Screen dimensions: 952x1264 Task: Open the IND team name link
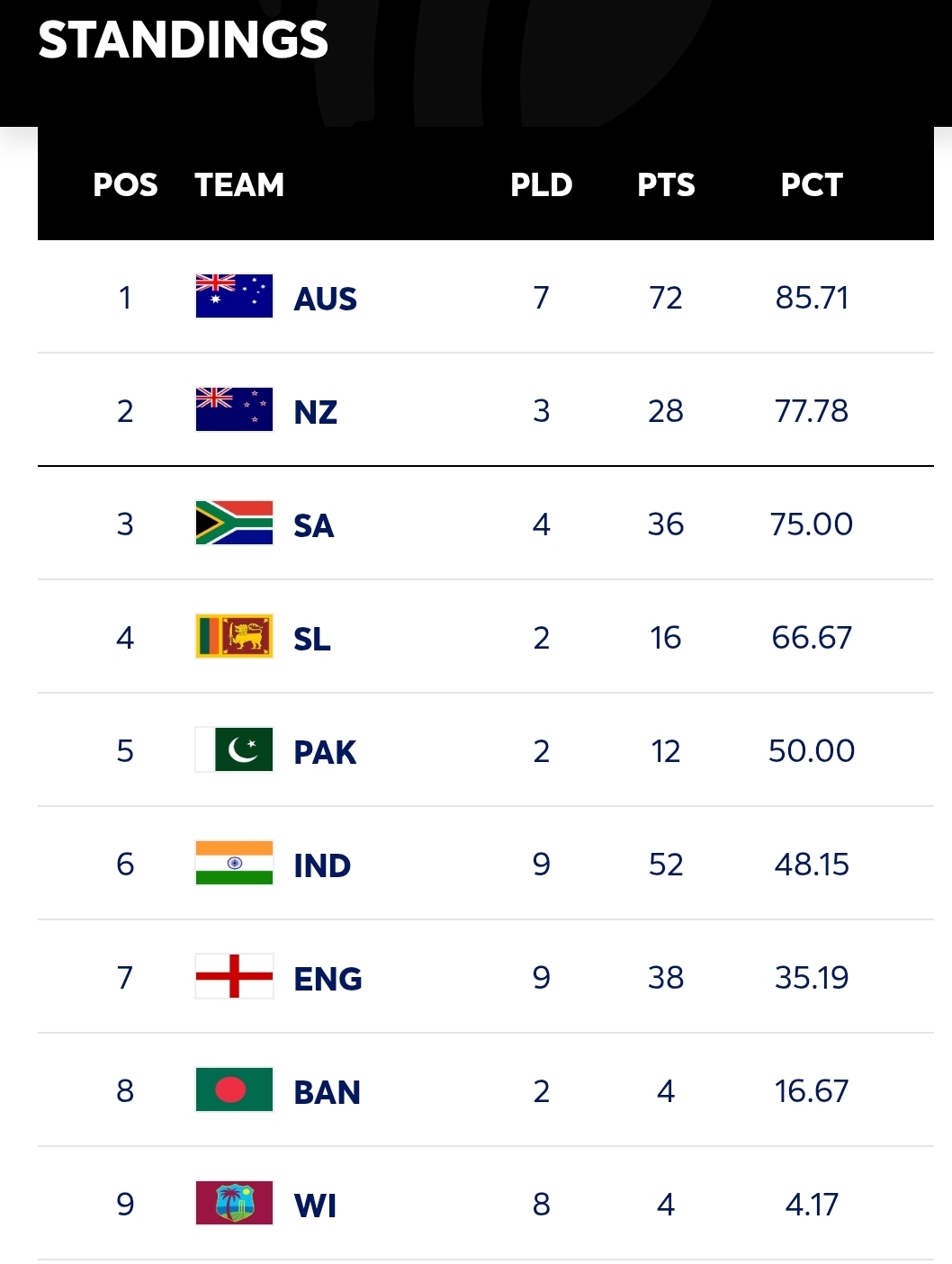point(322,865)
